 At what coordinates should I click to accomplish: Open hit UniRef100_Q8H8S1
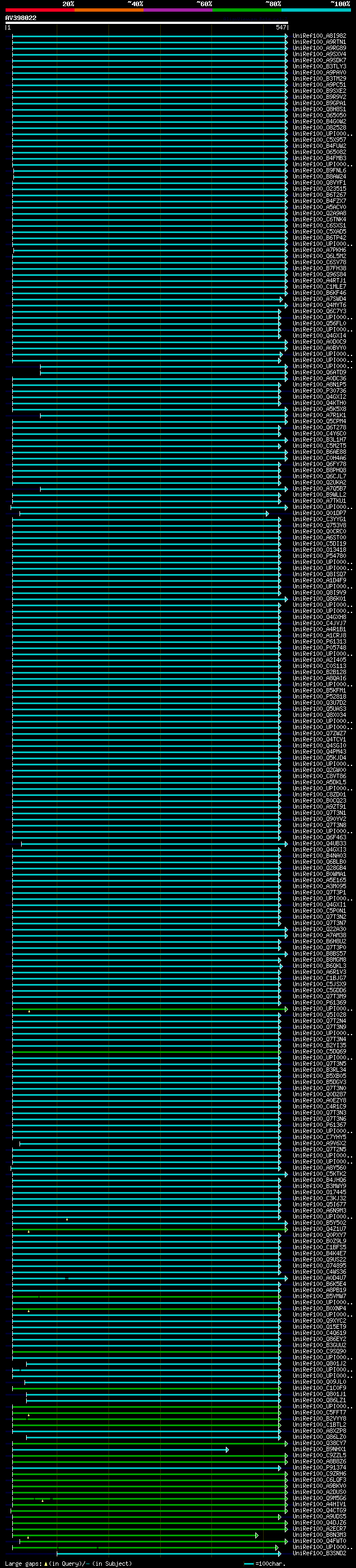click(x=319, y=109)
